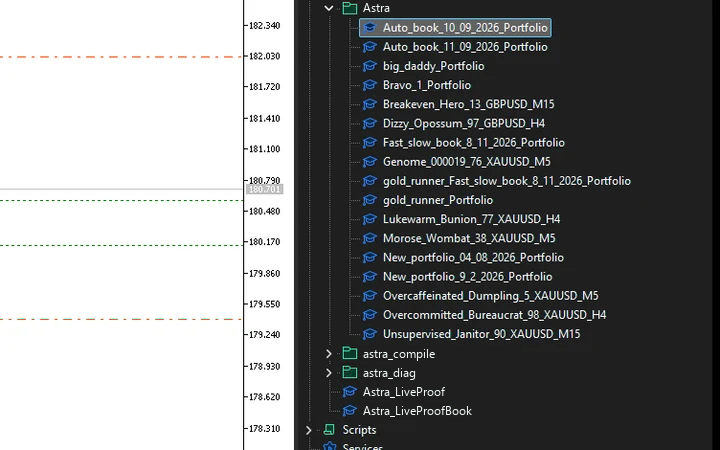Viewport: 720px width, 450px height.
Task: Click the astra_diag folder label
Action: point(389,373)
